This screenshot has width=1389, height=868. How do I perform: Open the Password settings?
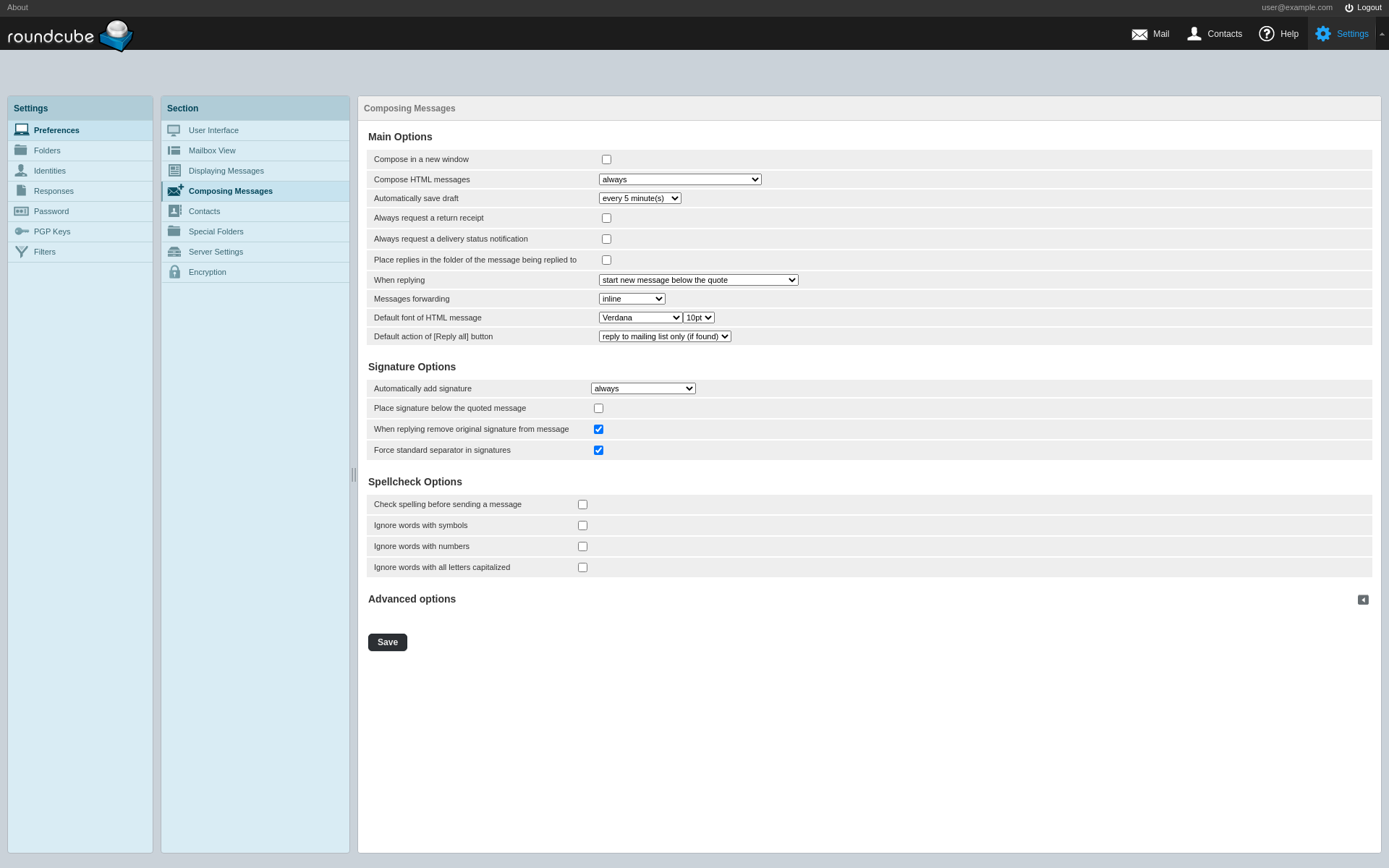(80, 211)
